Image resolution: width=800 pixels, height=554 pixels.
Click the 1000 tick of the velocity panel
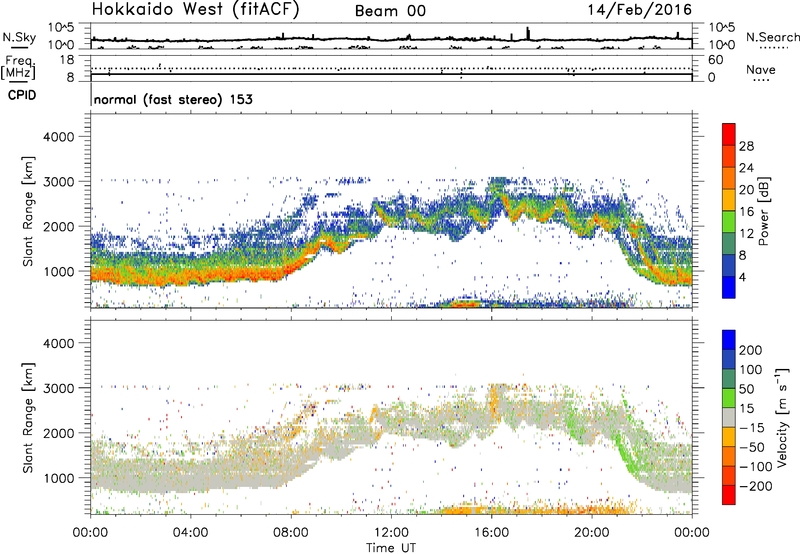click(58, 478)
